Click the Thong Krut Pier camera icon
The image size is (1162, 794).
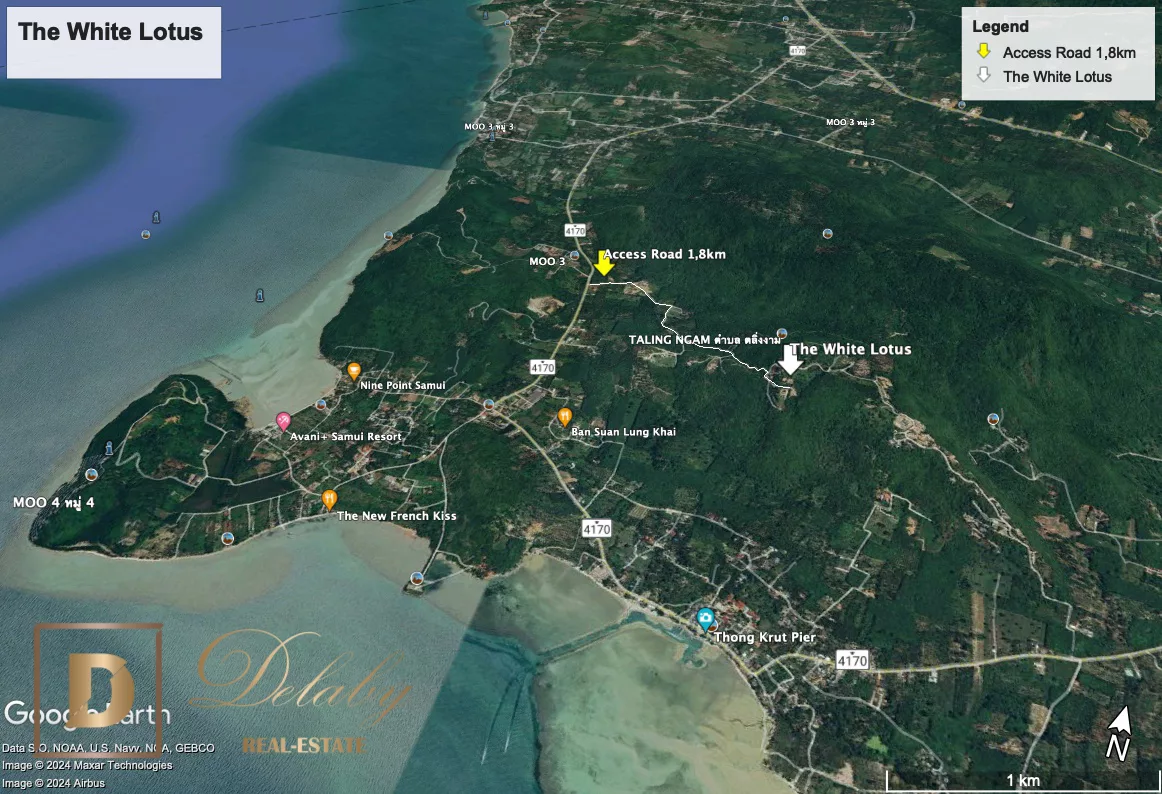706,619
